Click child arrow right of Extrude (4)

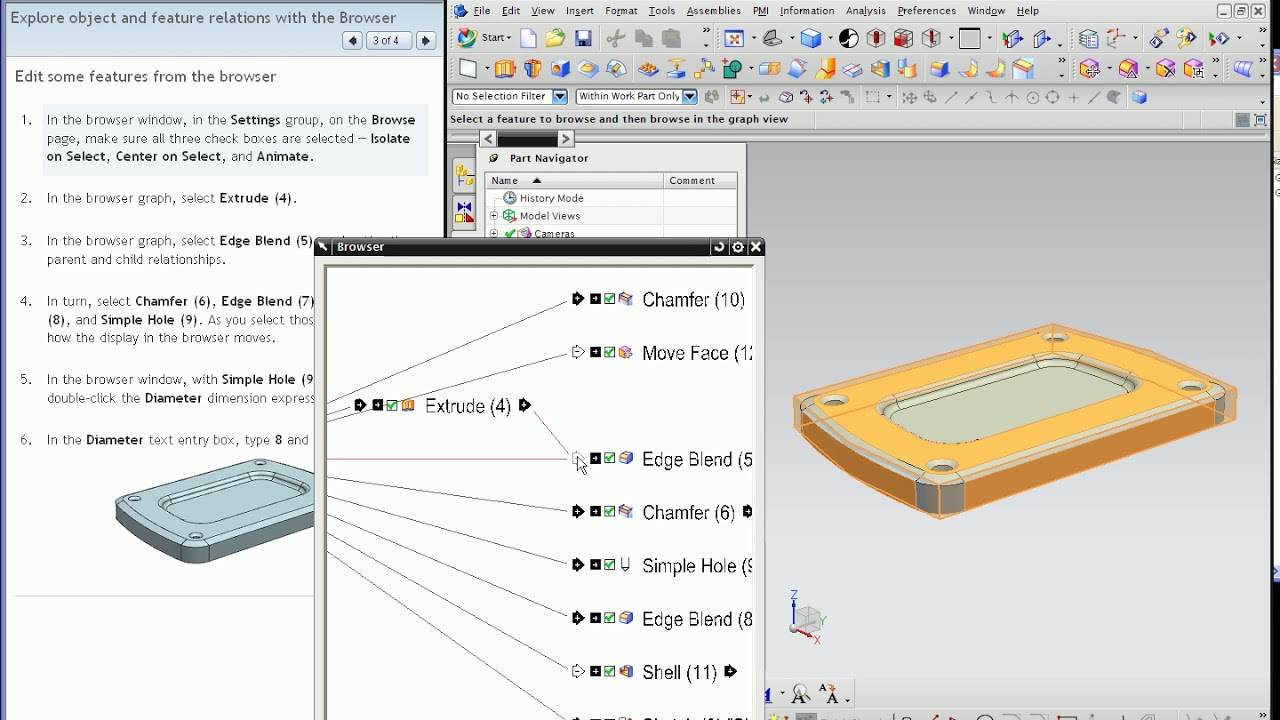pos(525,405)
